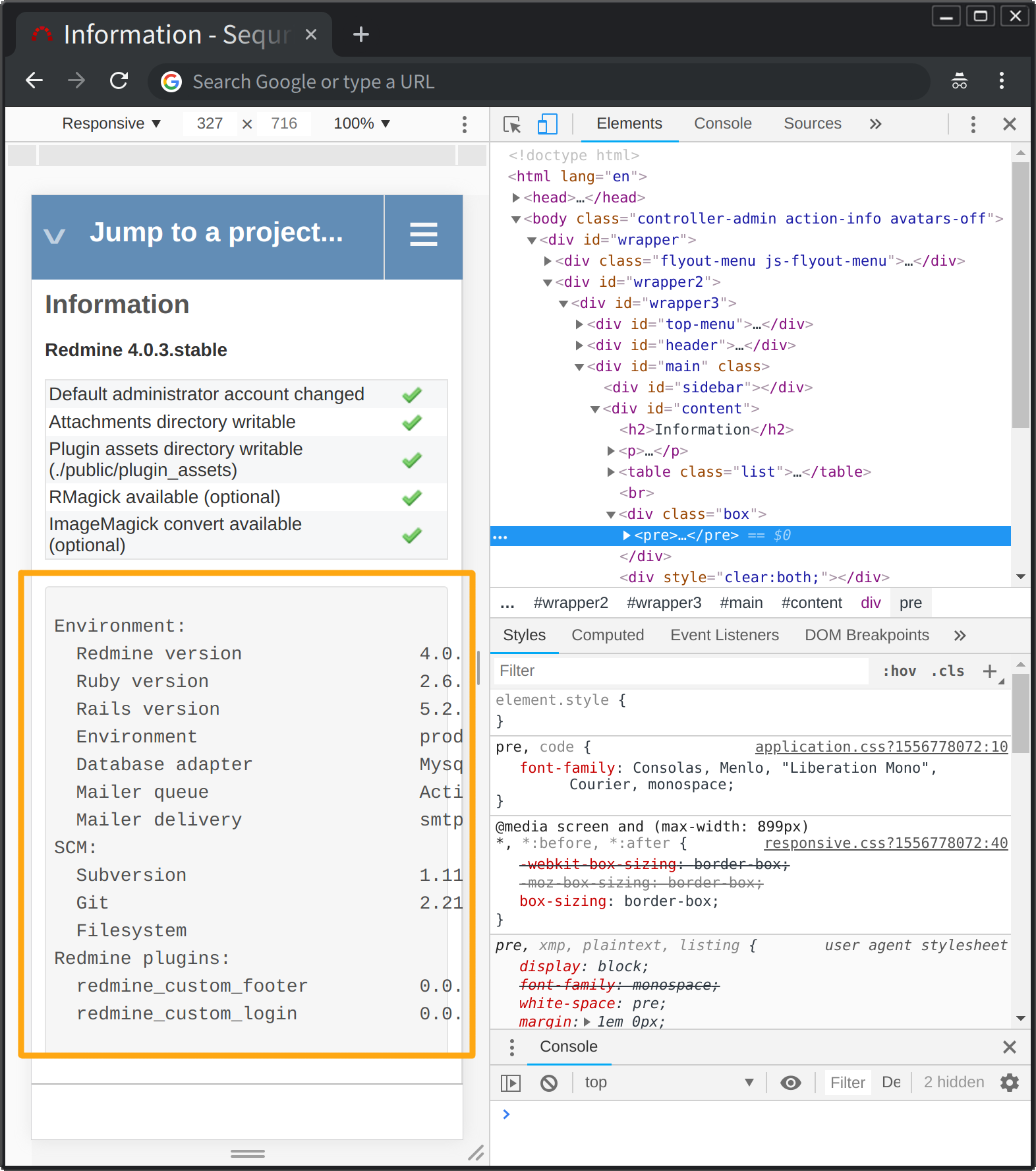Open the Event Listeners pane tab
Image resolution: width=1036 pixels, height=1171 pixels.
click(725, 635)
